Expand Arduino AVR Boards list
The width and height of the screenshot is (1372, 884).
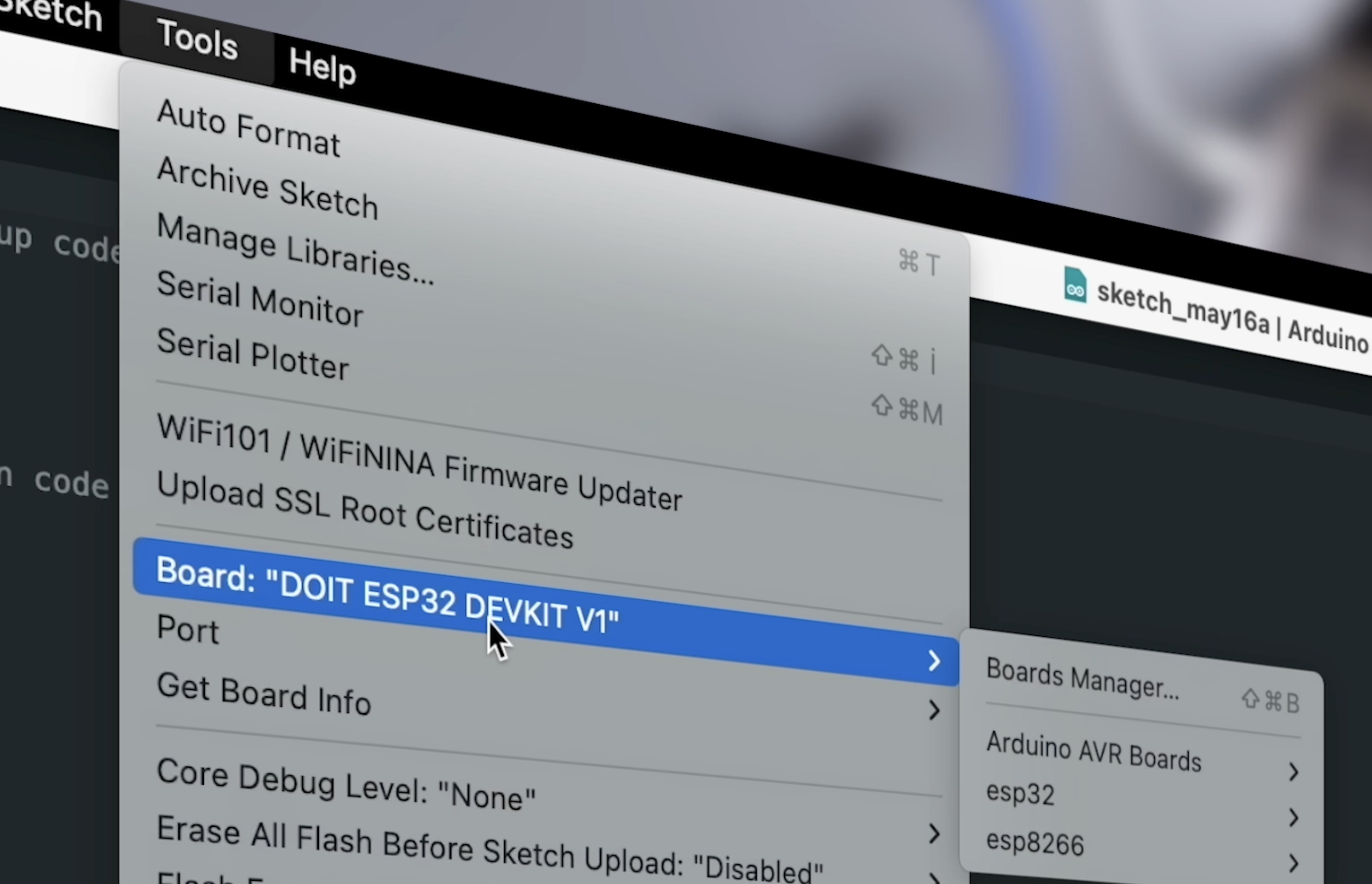pos(1093,752)
